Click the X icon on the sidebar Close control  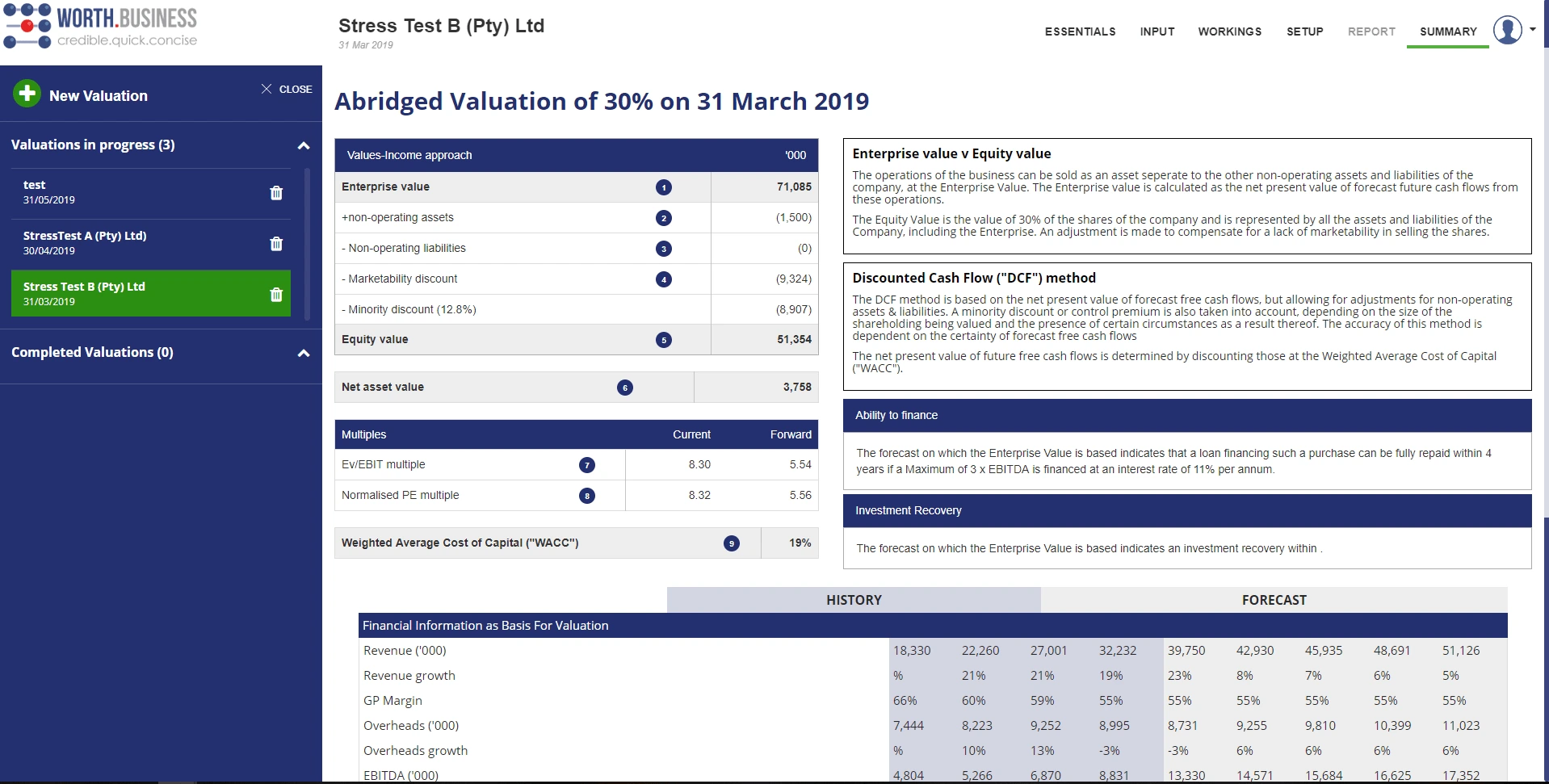(x=267, y=89)
